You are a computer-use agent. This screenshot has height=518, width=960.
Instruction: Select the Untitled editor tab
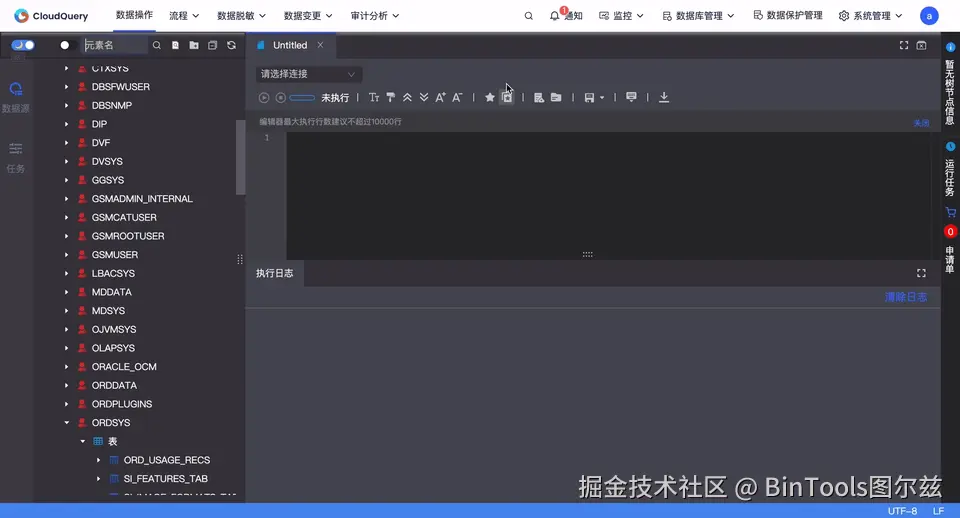[290, 45]
